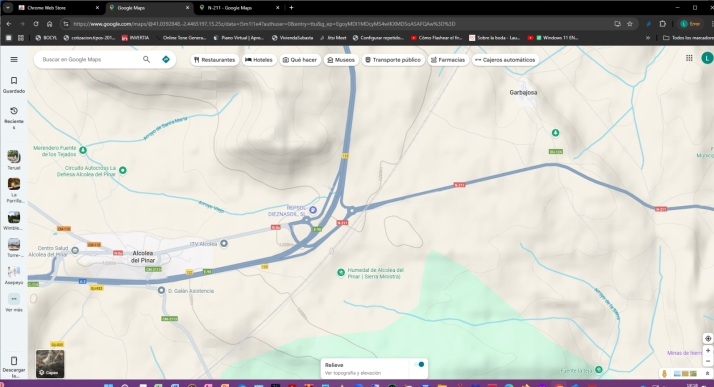Click the Alcolea del Pinar town label

143,257
